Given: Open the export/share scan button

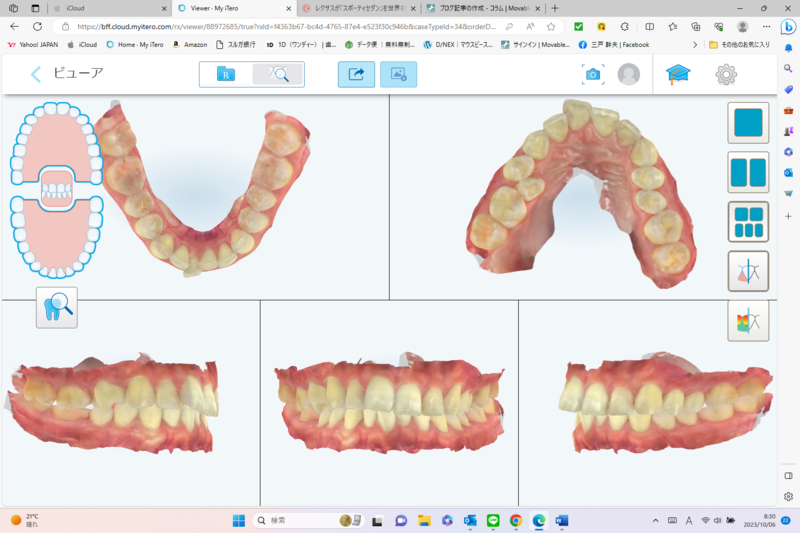Looking at the screenshot, I should [x=356, y=74].
